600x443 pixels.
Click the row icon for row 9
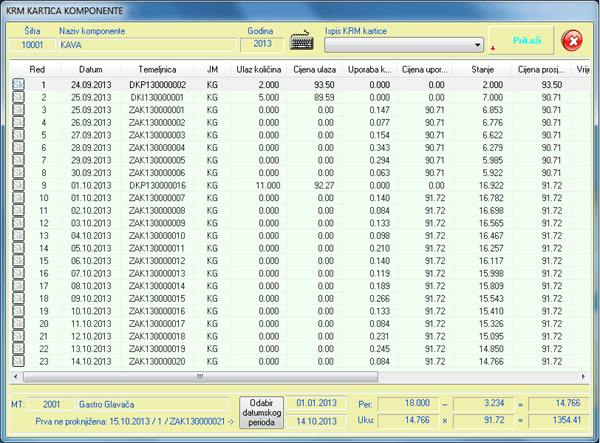pos(18,185)
